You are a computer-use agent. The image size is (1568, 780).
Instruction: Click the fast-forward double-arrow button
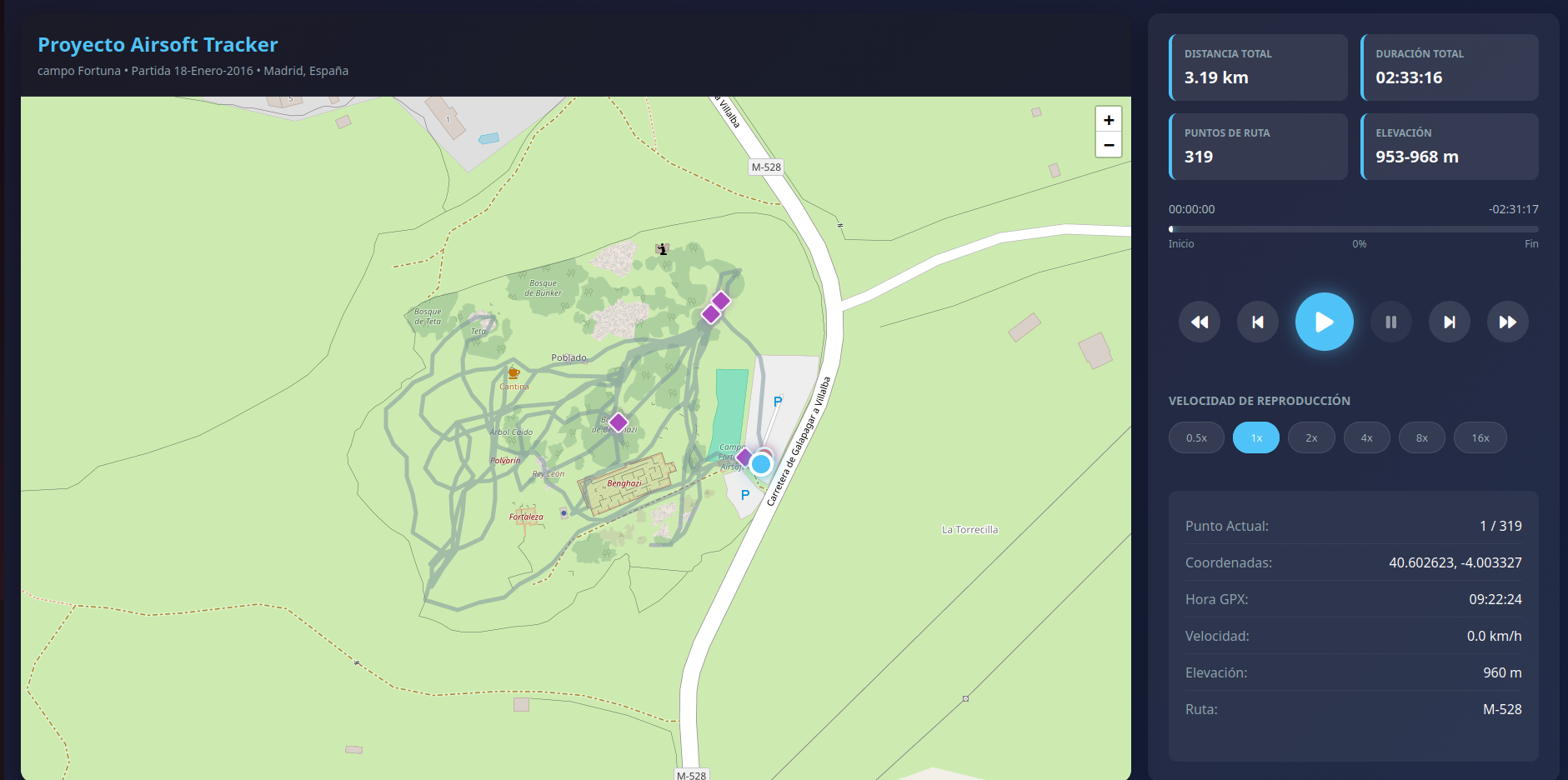click(x=1507, y=322)
